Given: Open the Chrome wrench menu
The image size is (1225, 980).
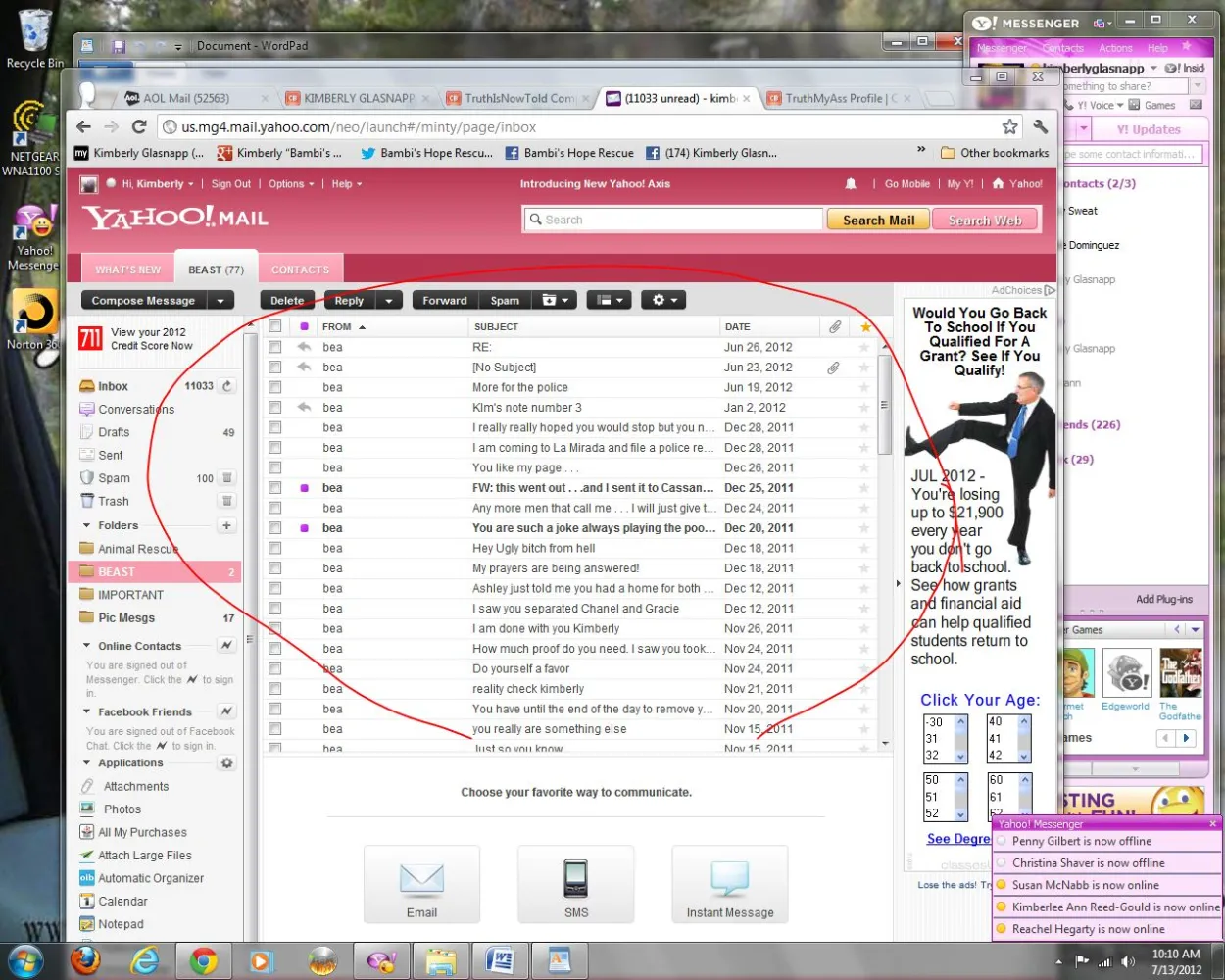Looking at the screenshot, I should click(1041, 126).
